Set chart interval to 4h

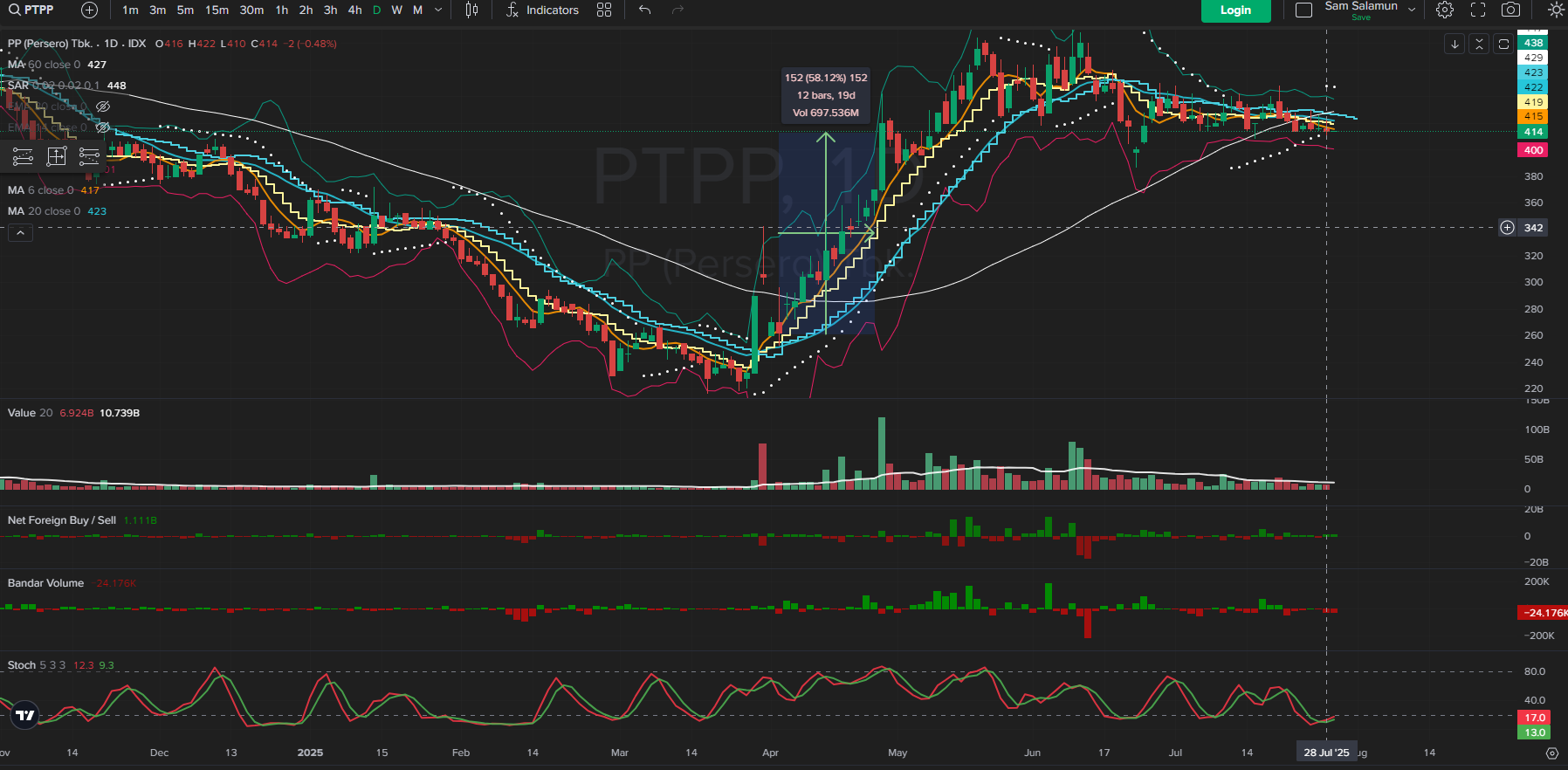(x=354, y=10)
